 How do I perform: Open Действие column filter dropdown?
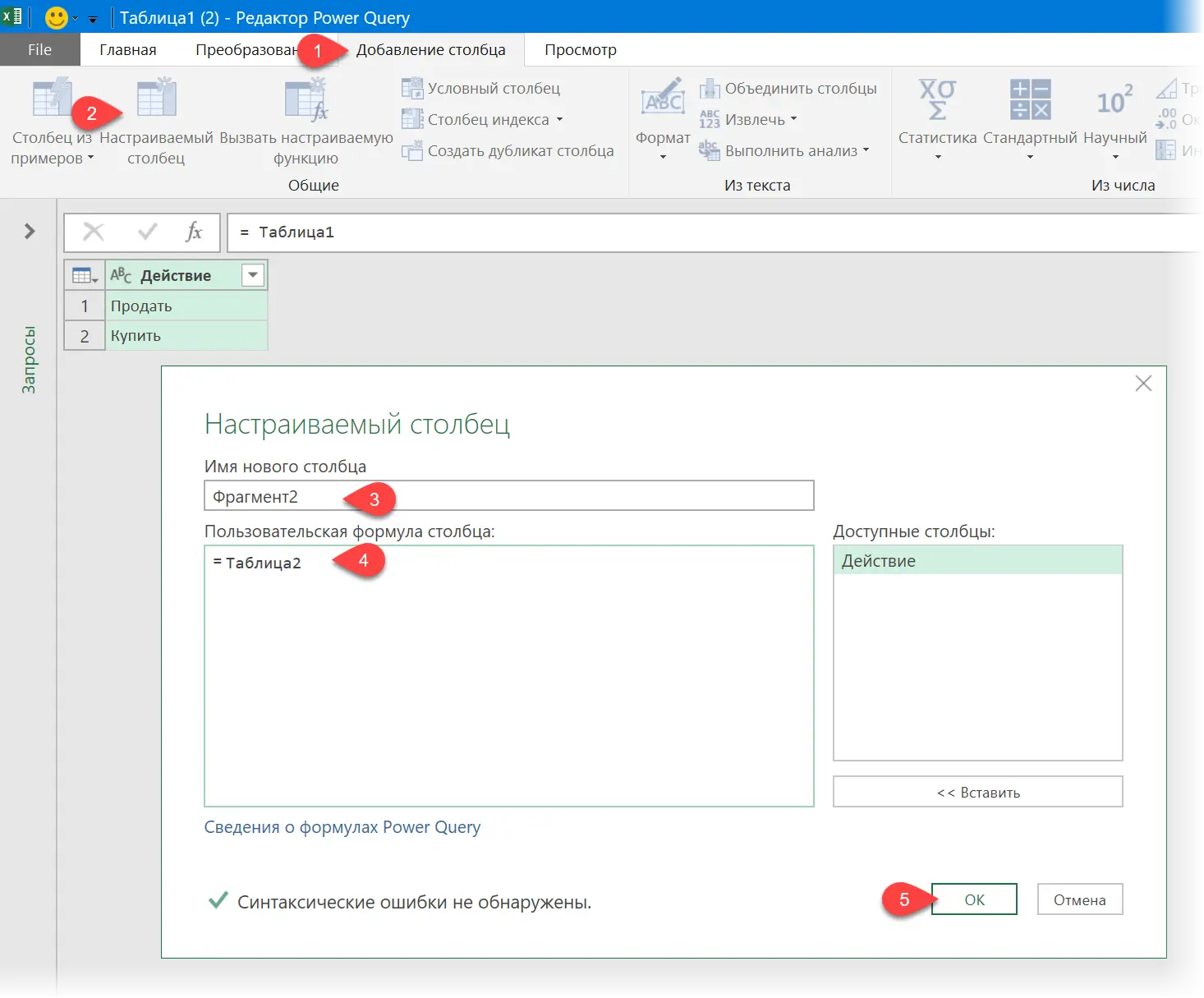(x=253, y=275)
